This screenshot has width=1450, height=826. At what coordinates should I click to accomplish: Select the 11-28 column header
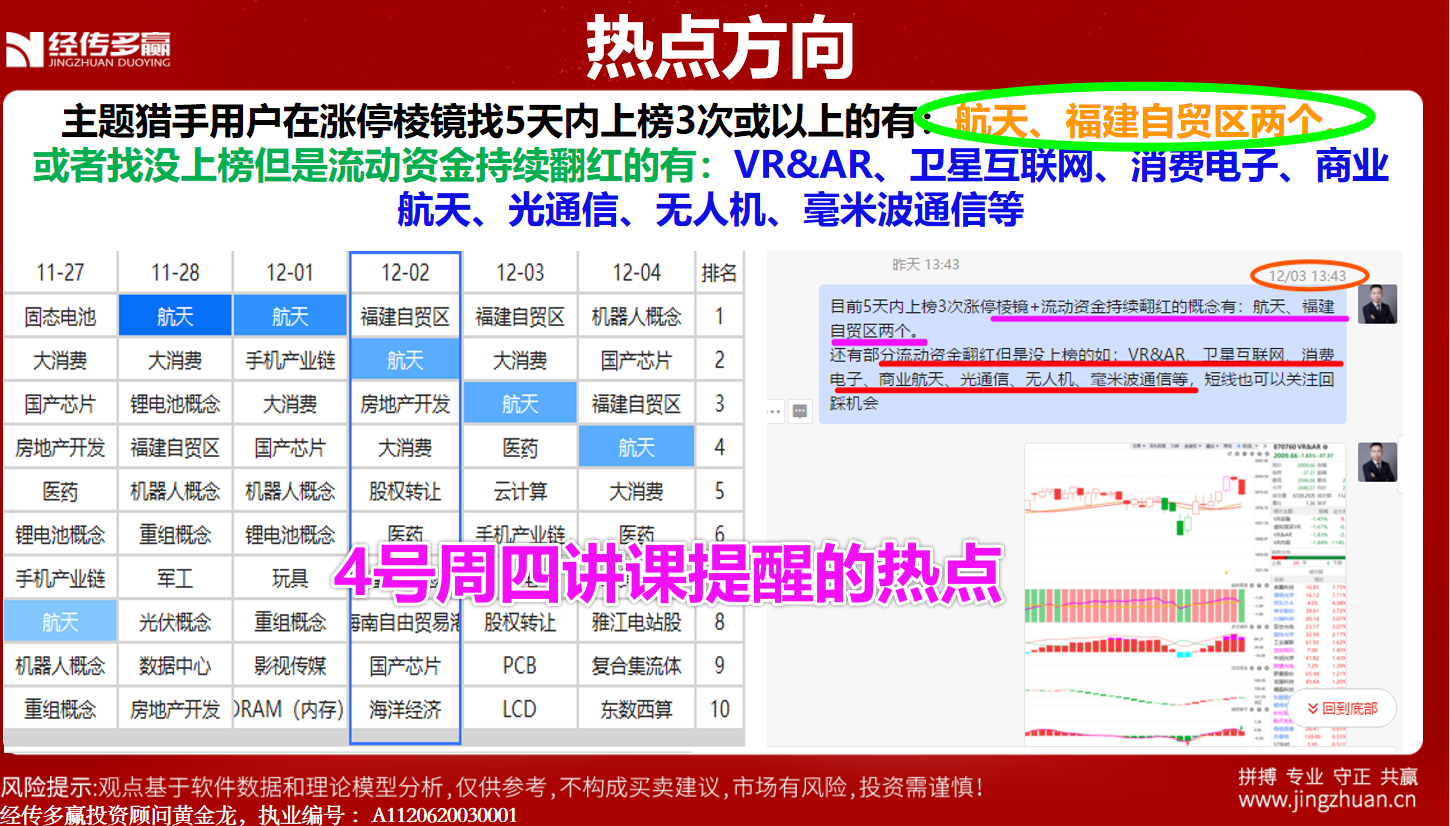175,272
